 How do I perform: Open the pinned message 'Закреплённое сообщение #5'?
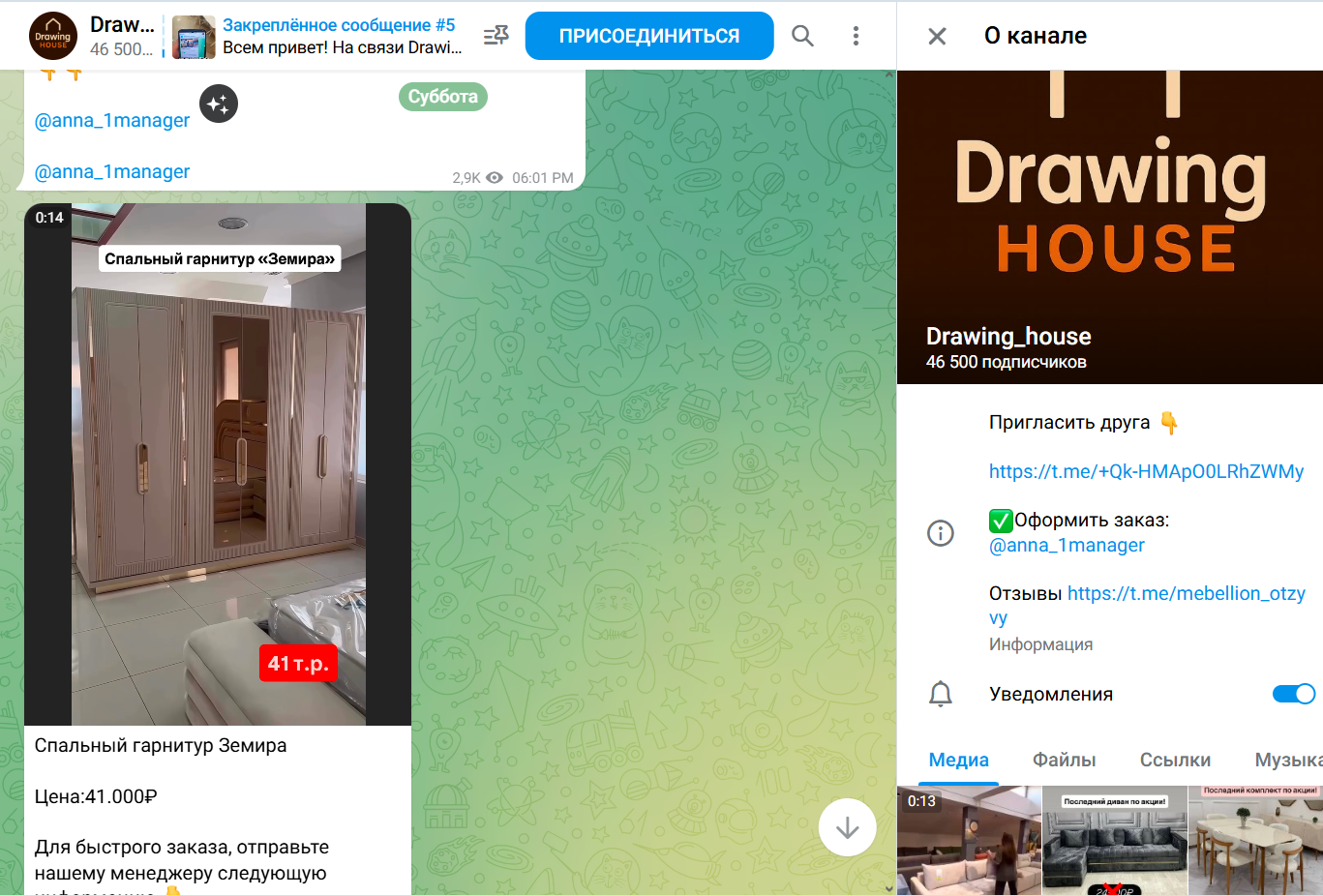339,36
